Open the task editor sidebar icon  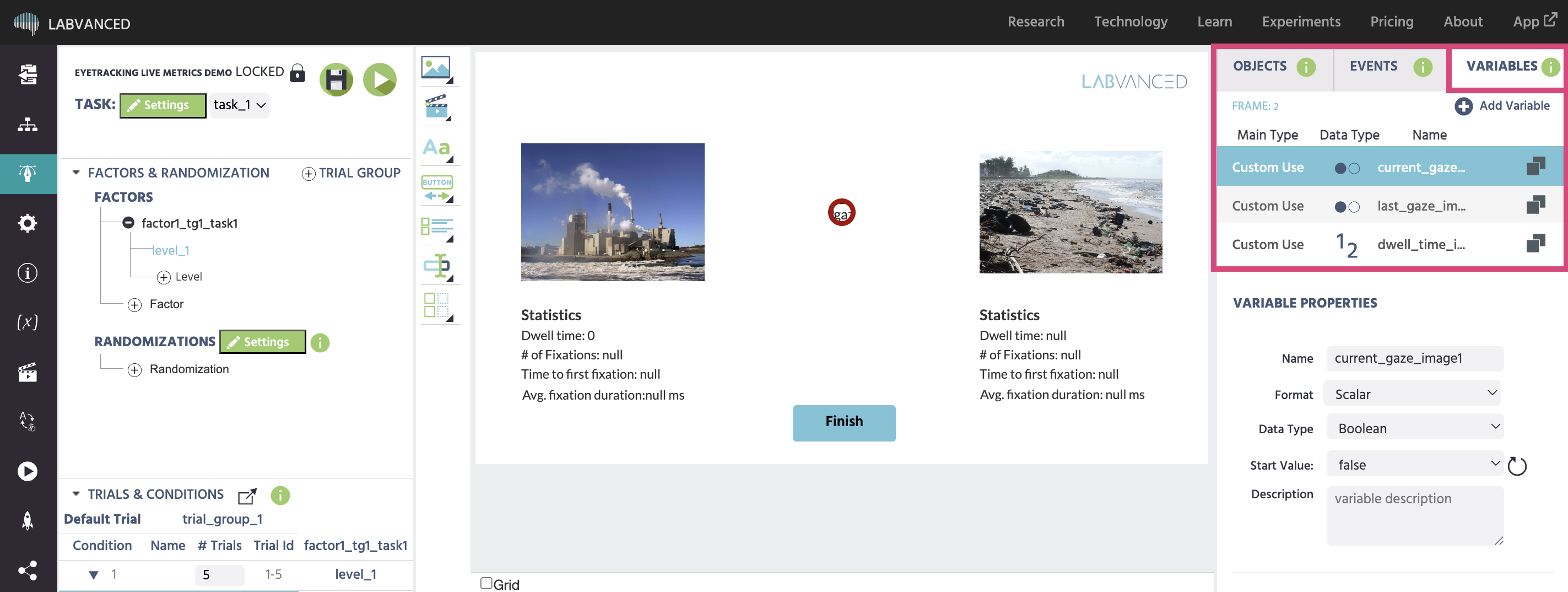pos(28,174)
